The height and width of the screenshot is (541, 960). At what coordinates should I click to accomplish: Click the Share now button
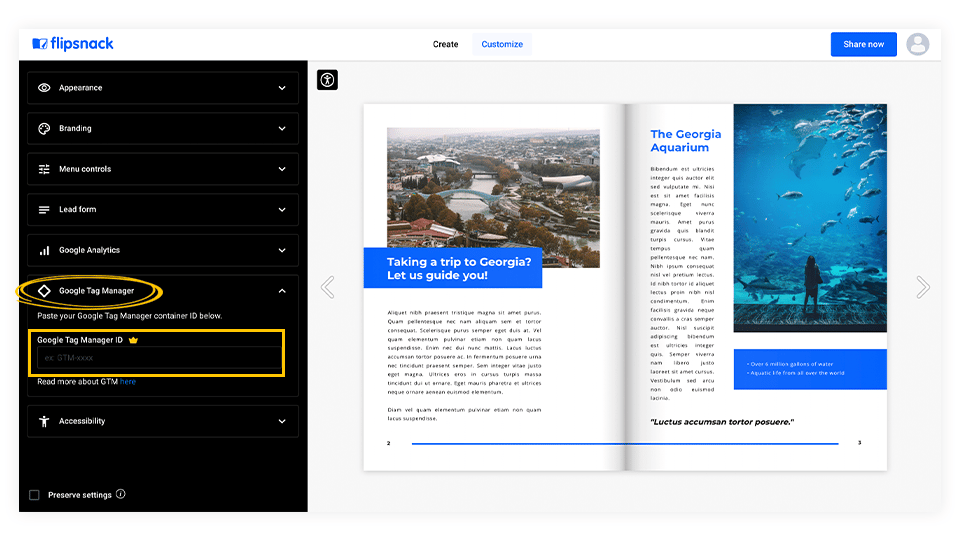pyautogui.click(x=863, y=44)
